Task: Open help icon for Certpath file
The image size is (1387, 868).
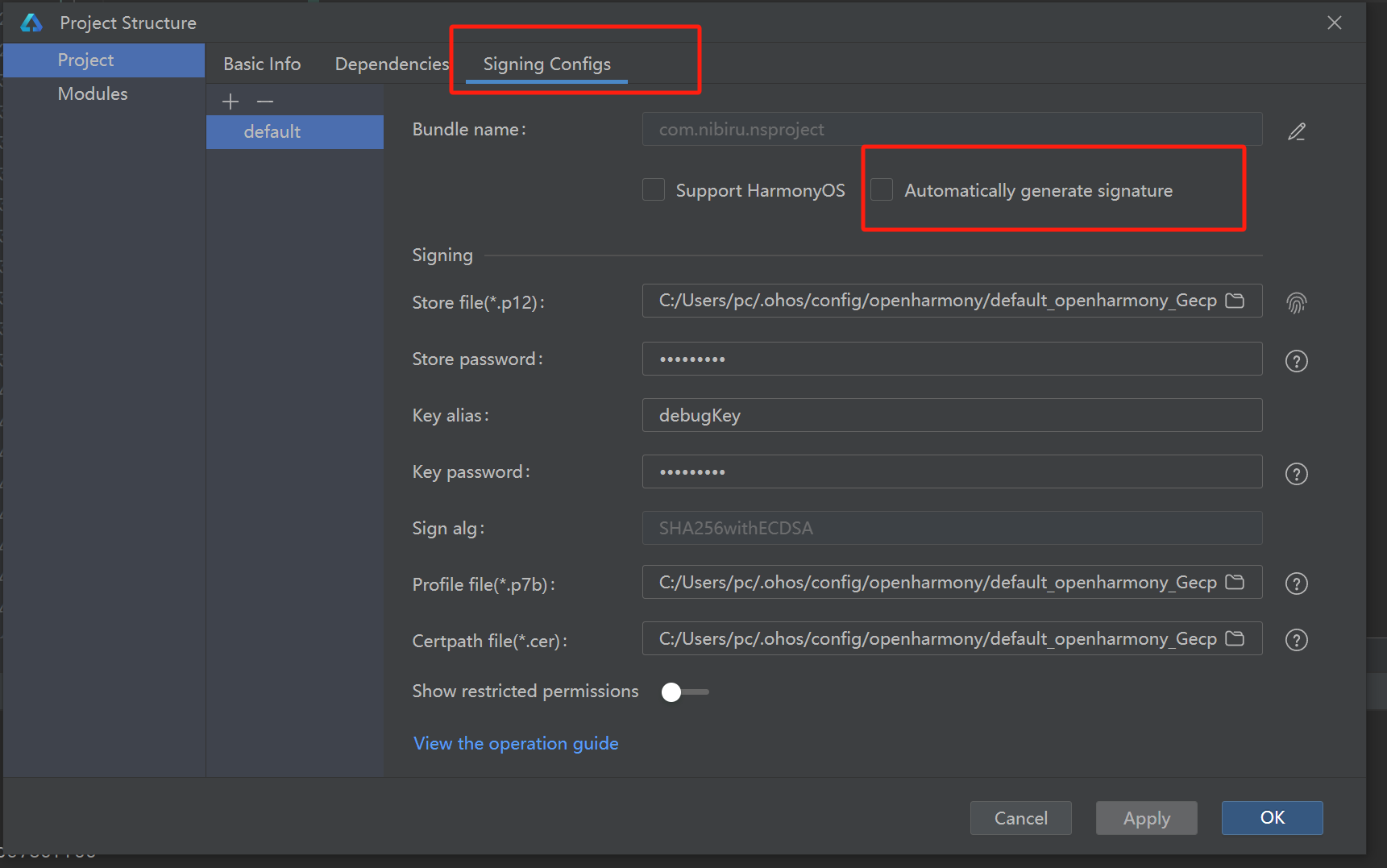Action: point(1296,640)
